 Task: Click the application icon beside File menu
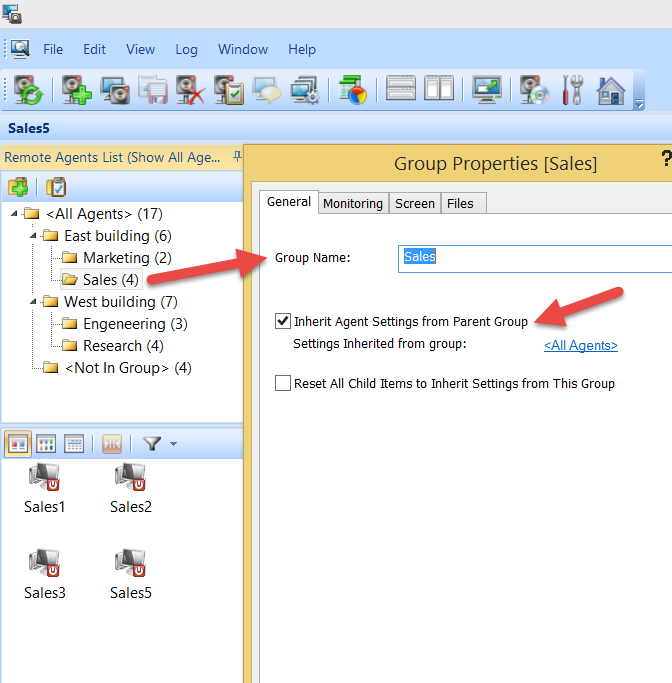20,49
